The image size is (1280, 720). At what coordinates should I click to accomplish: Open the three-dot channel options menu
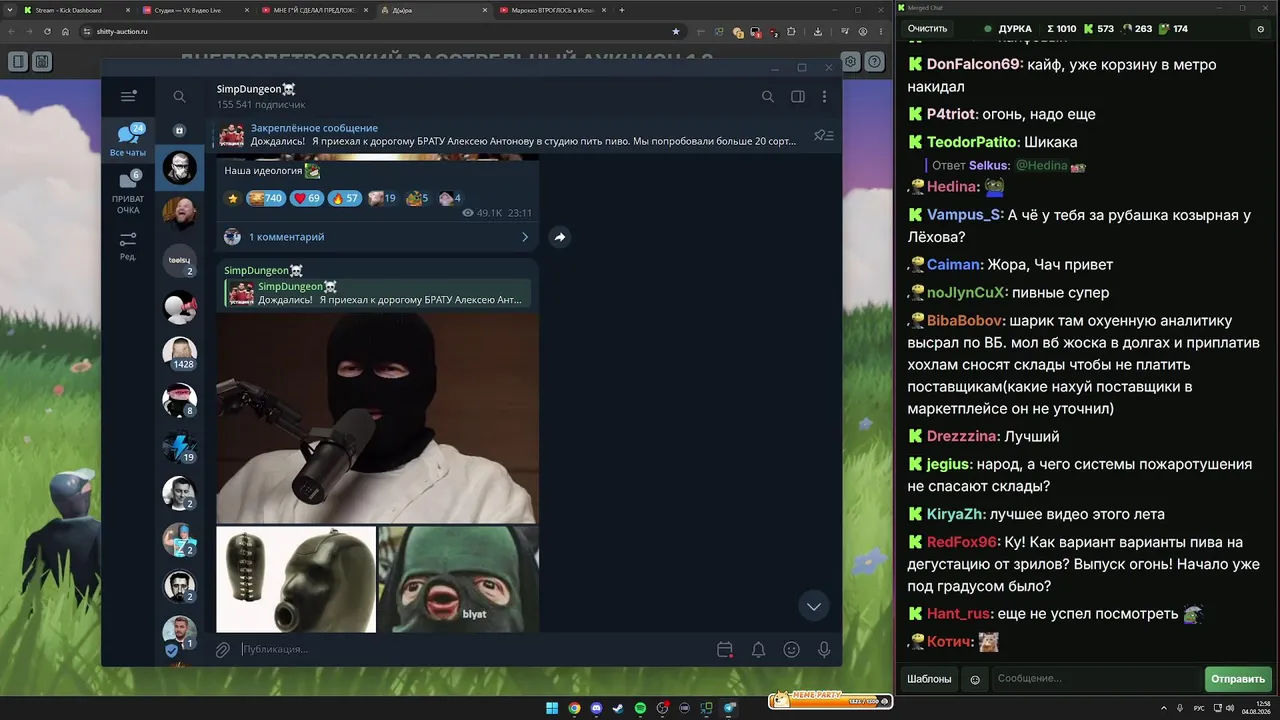(x=824, y=97)
